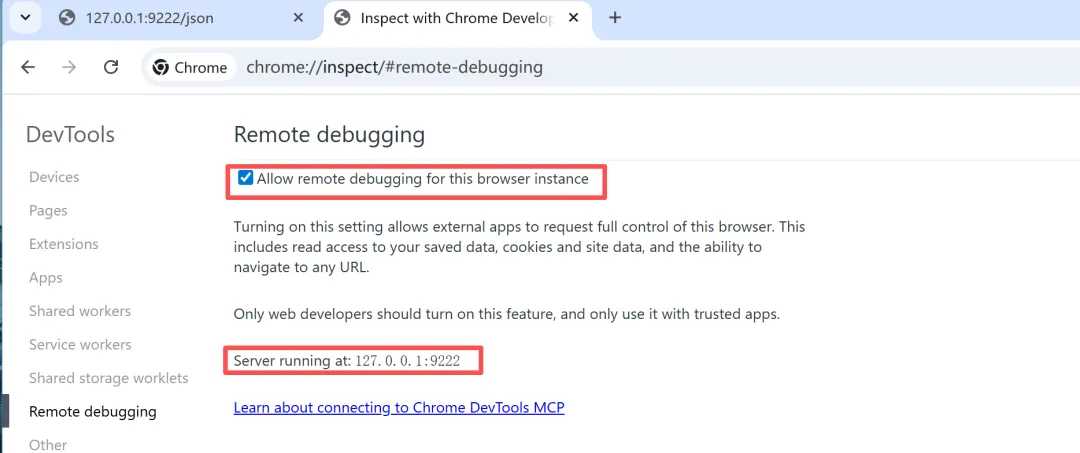Viewport: 1080px width, 453px height.
Task: Select the Inspect with Chrome Developer Tools tab
Action: [450, 18]
